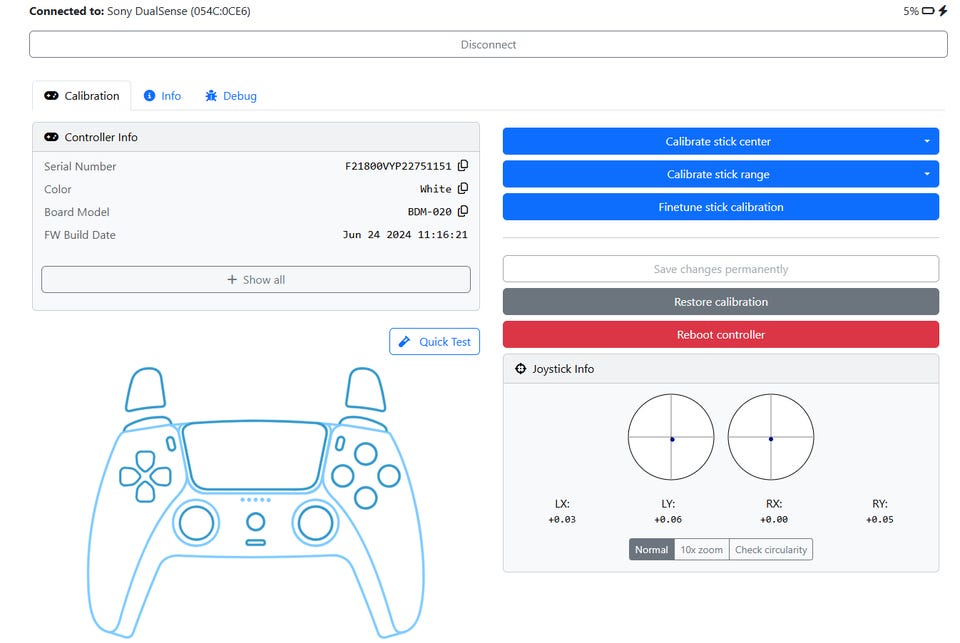Click Save changes permanently

pyautogui.click(x=721, y=269)
